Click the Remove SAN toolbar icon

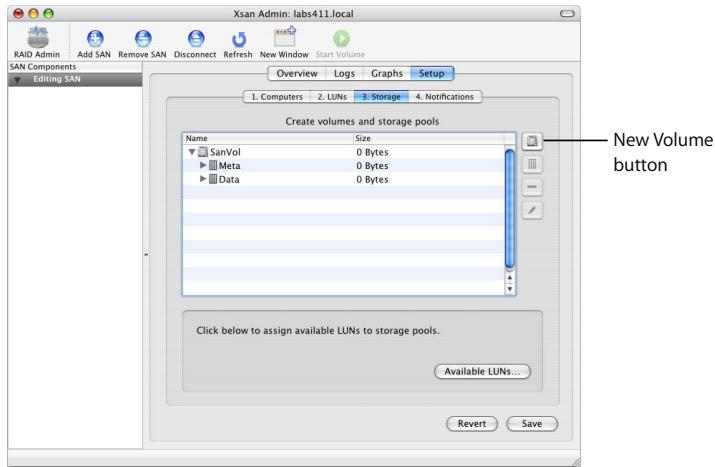tap(143, 39)
